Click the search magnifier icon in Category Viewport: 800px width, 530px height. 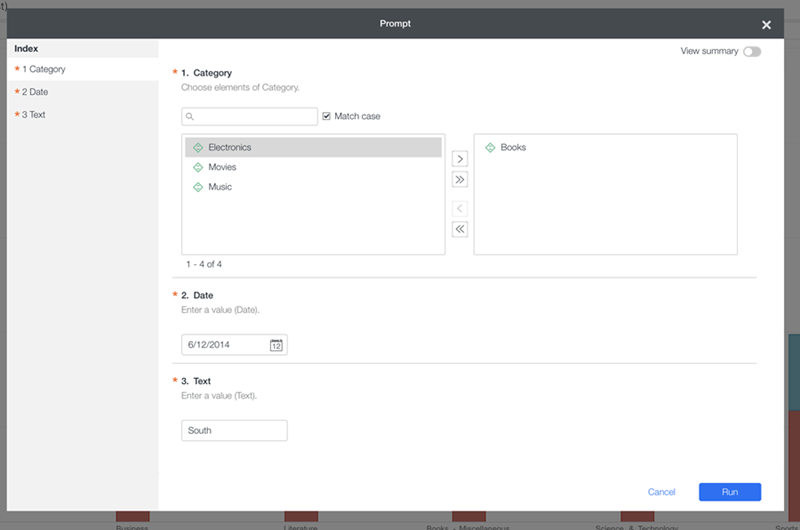(189, 117)
